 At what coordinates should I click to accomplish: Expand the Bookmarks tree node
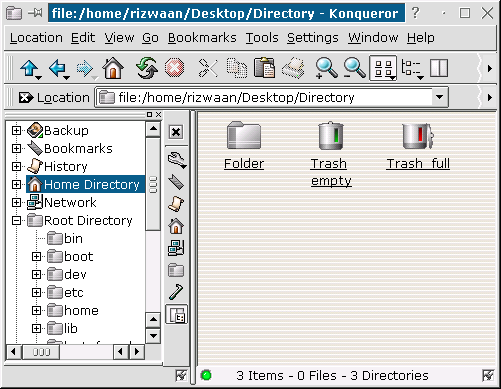coord(16,148)
